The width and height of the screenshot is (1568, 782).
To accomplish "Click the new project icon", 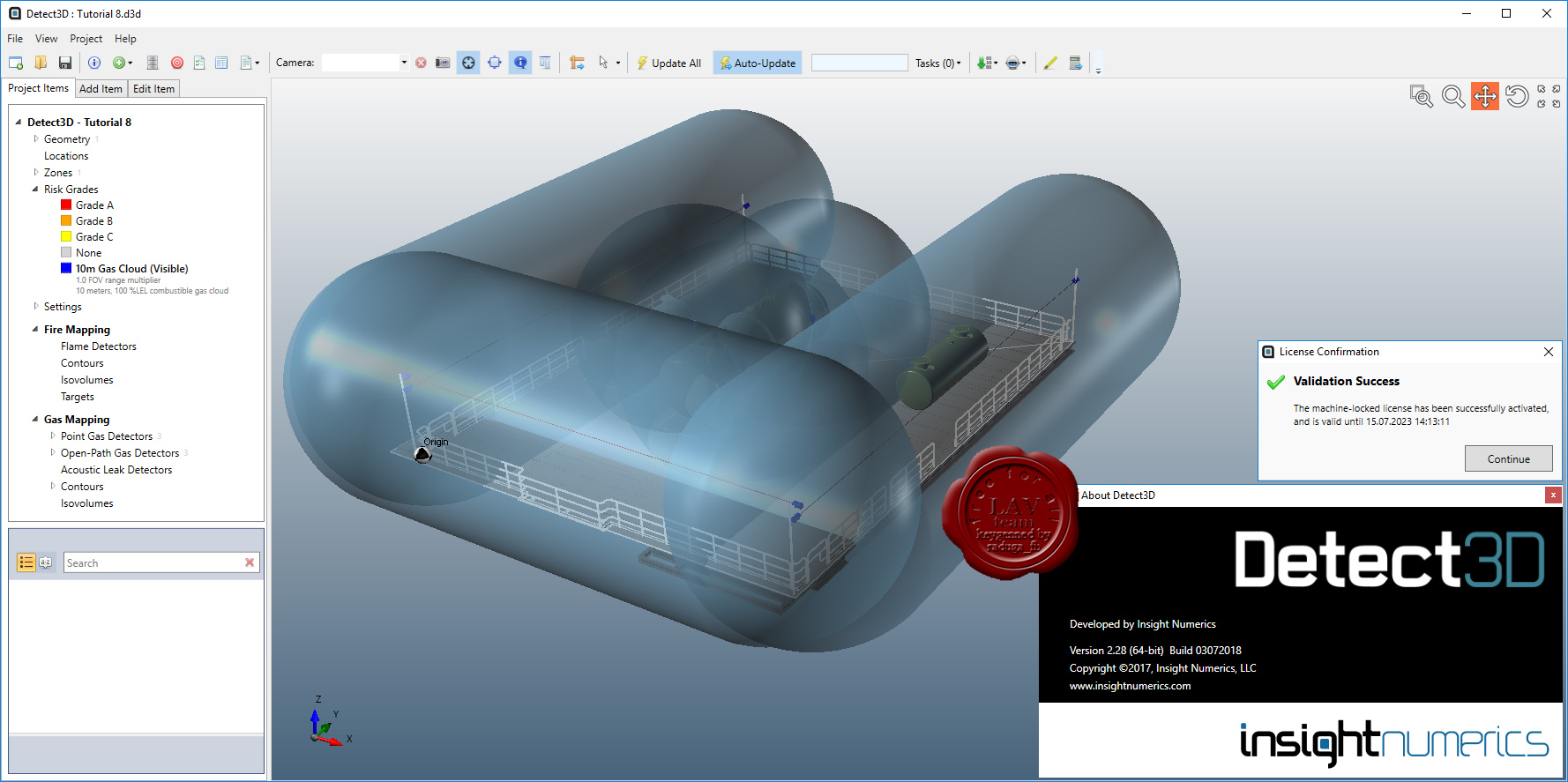I will click(16, 63).
